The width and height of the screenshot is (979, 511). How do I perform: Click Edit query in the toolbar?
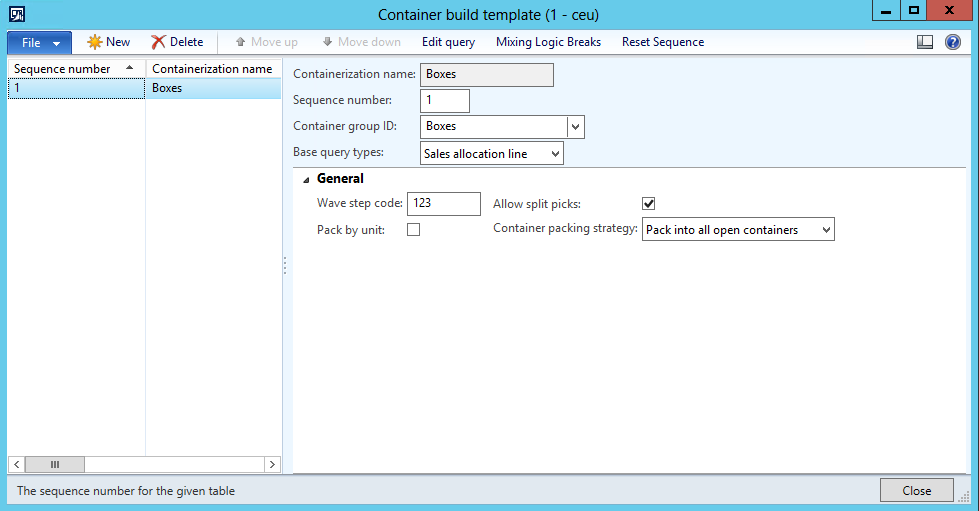coord(448,42)
